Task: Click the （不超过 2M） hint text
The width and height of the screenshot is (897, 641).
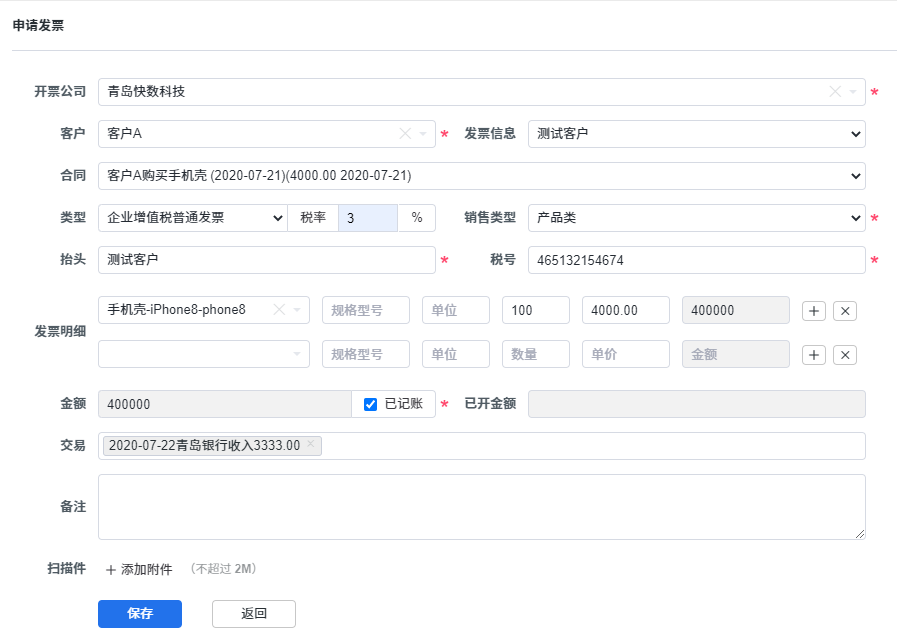Action: [x=224, y=569]
